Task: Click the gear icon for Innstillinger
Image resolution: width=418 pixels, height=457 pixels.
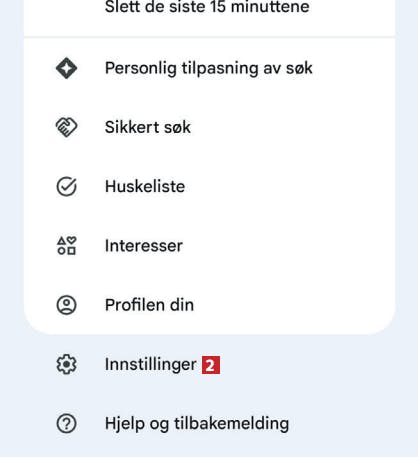Action: [x=66, y=364]
